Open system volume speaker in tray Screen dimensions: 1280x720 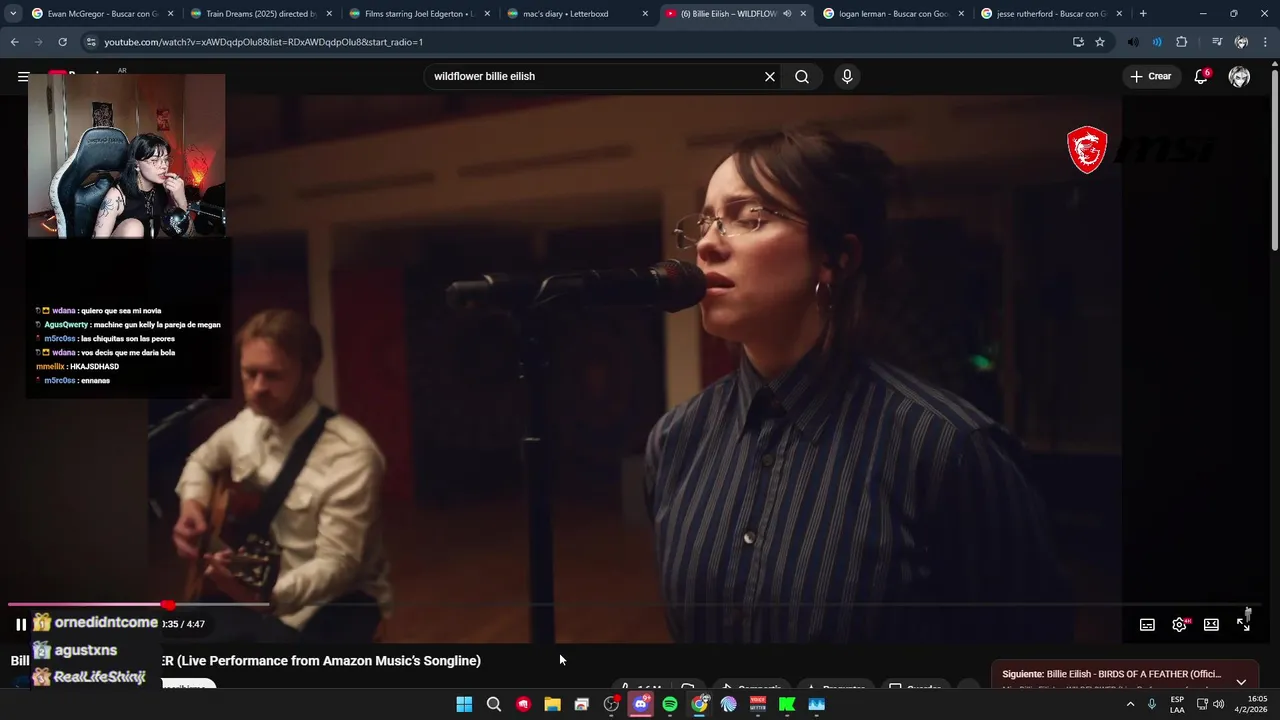(1218, 704)
